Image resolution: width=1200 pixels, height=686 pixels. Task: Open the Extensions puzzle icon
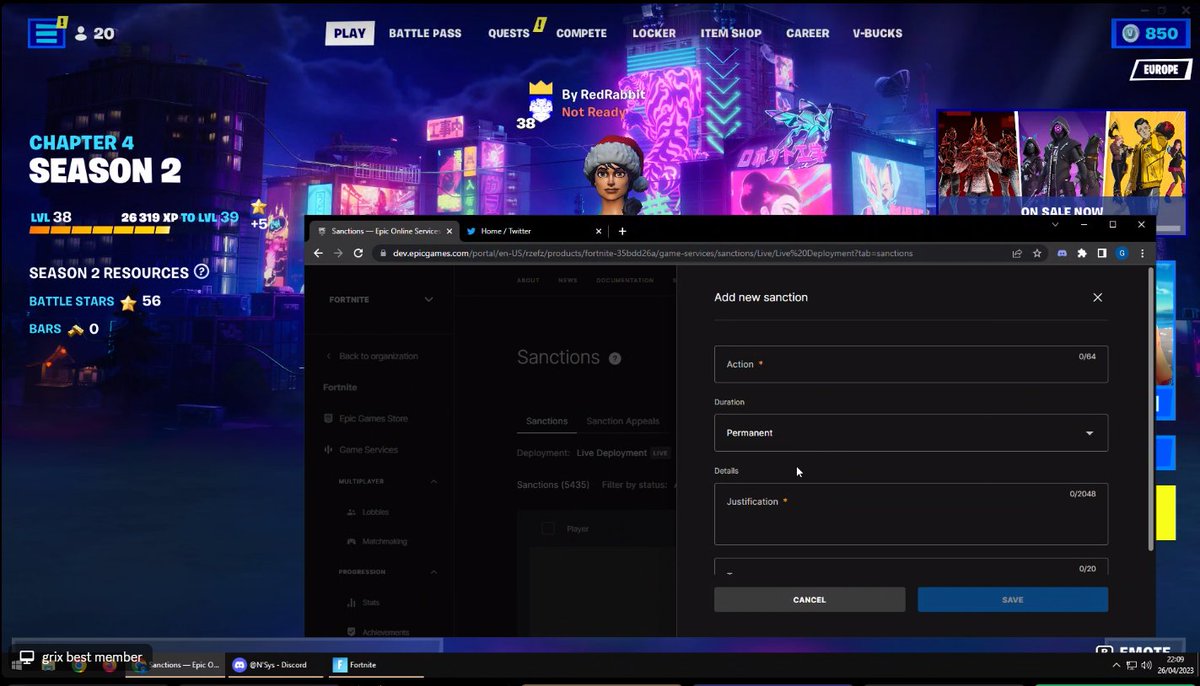tap(1082, 253)
